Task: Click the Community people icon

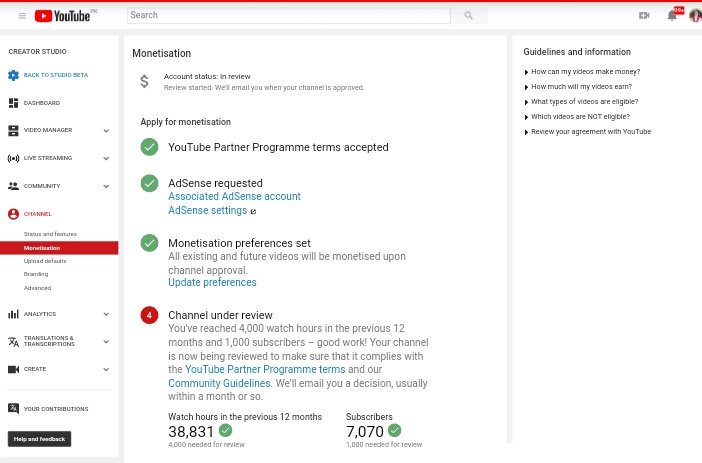Action: [x=13, y=186]
